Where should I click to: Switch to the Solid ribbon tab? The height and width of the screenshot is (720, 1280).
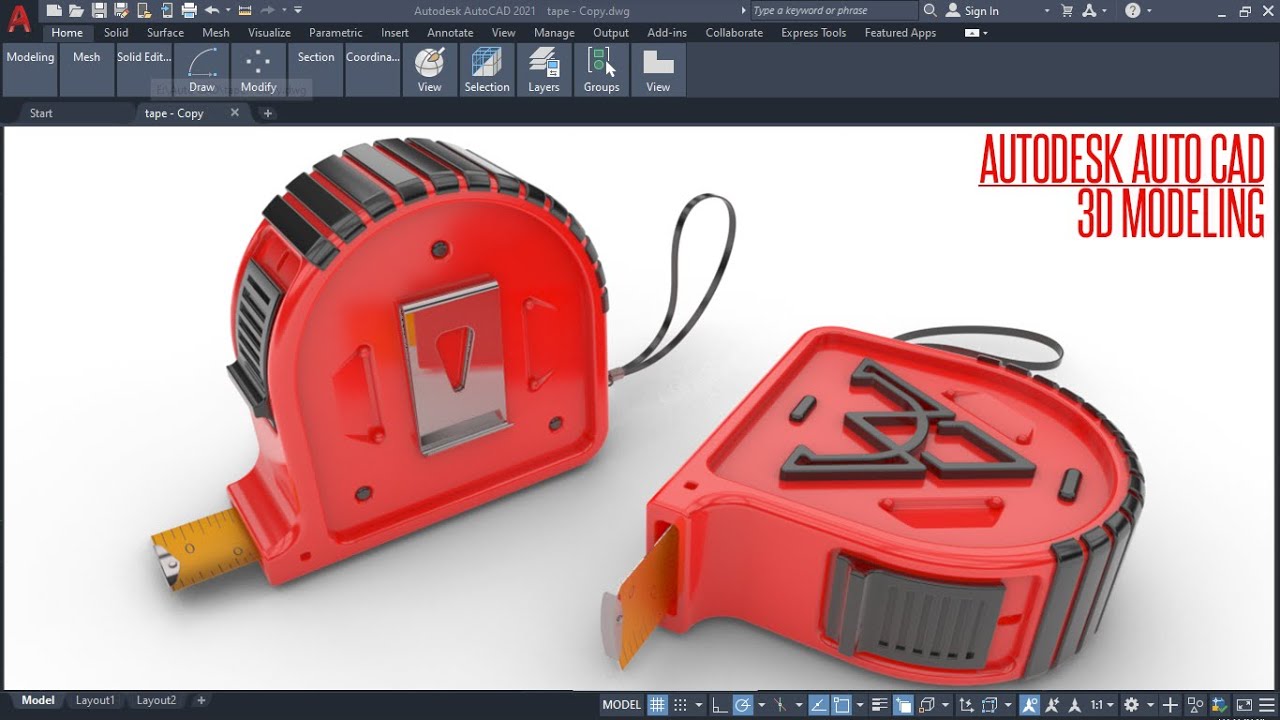click(x=116, y=32)
